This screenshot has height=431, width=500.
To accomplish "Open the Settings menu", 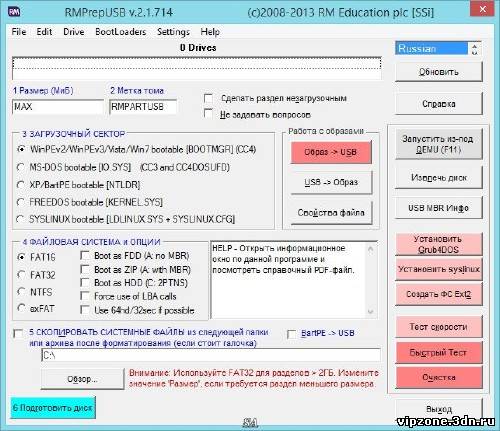I will [173, 32].
